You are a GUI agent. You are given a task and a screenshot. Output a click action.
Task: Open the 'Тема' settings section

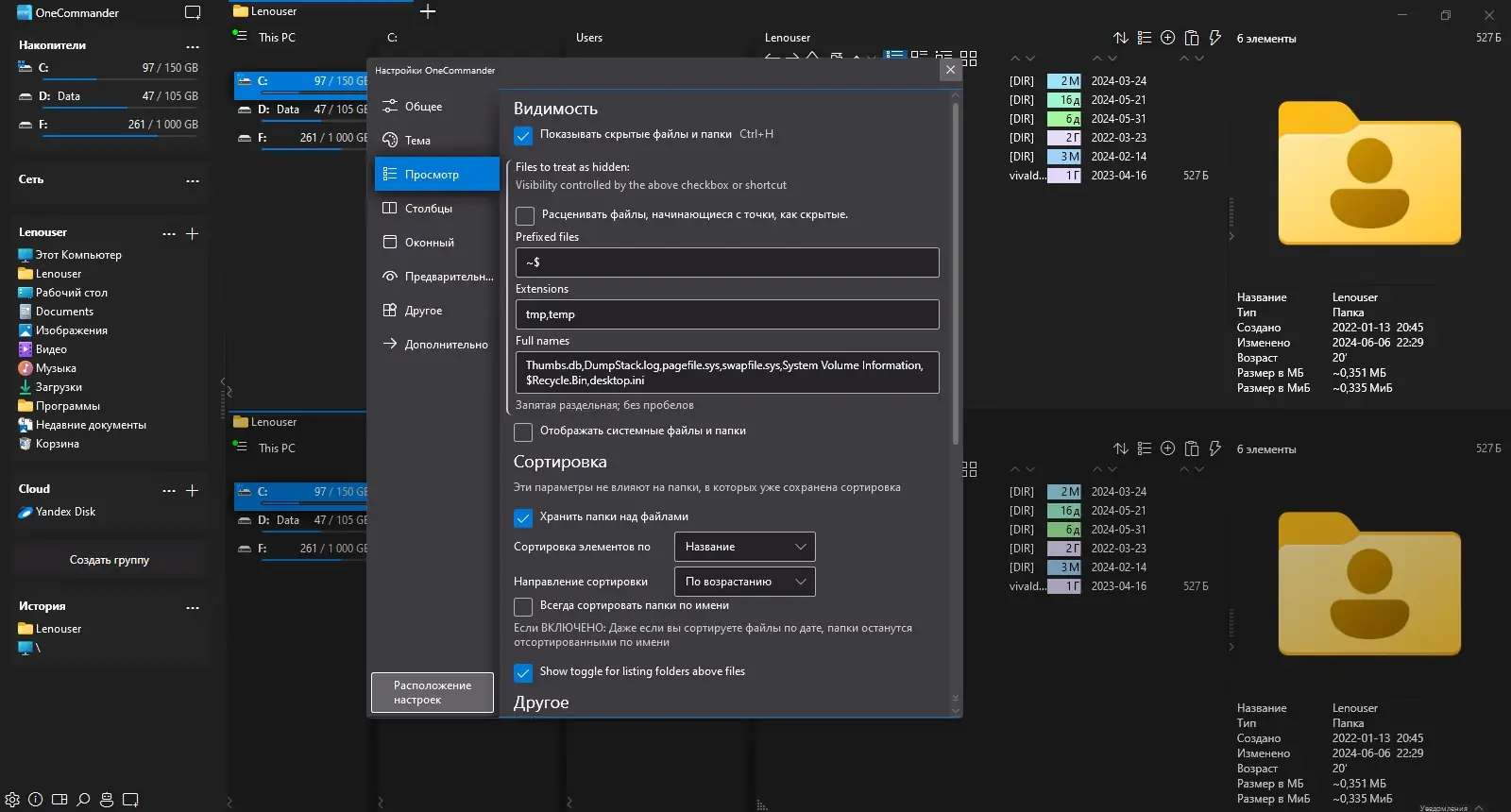[x=417, y=141]
